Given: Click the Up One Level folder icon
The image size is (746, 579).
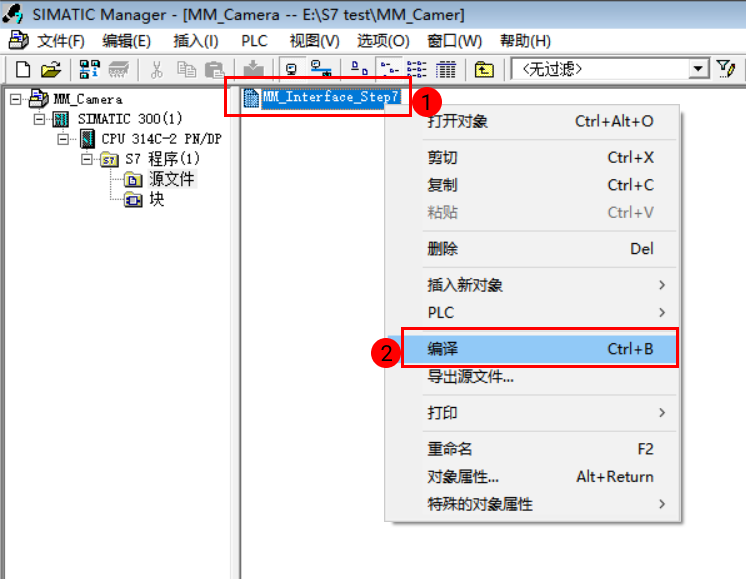Looking at the screenshot, I should click(484, 69).
